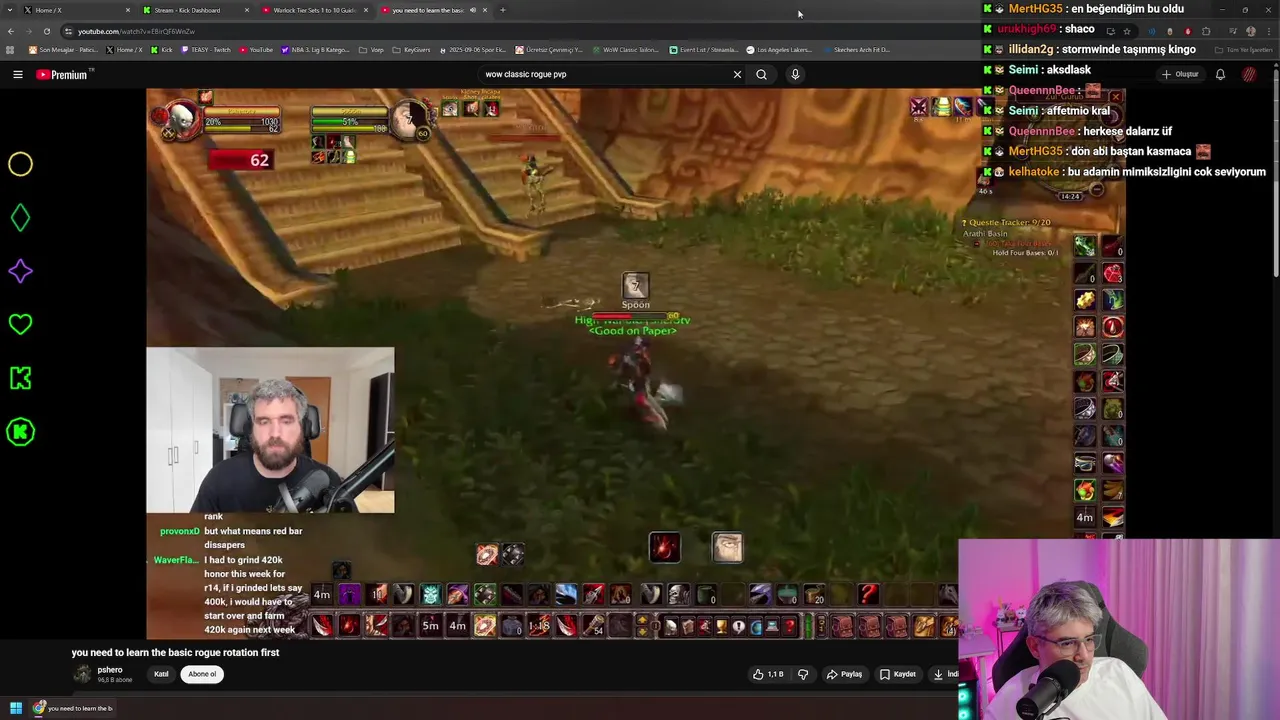Click the video title text

(175, 652)
